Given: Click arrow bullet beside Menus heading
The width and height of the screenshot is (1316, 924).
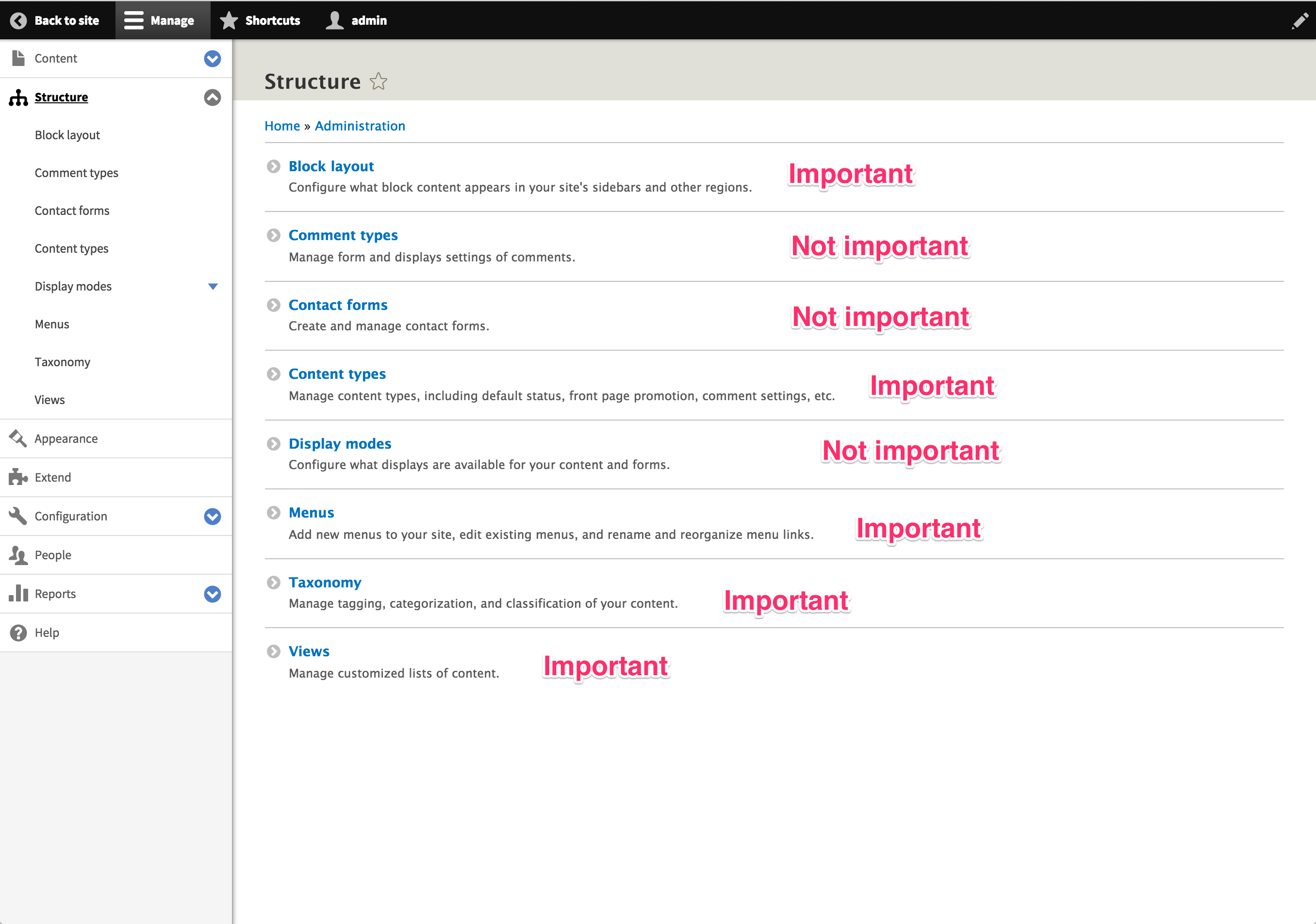Looking at the screenshot, I should [274, 513].
